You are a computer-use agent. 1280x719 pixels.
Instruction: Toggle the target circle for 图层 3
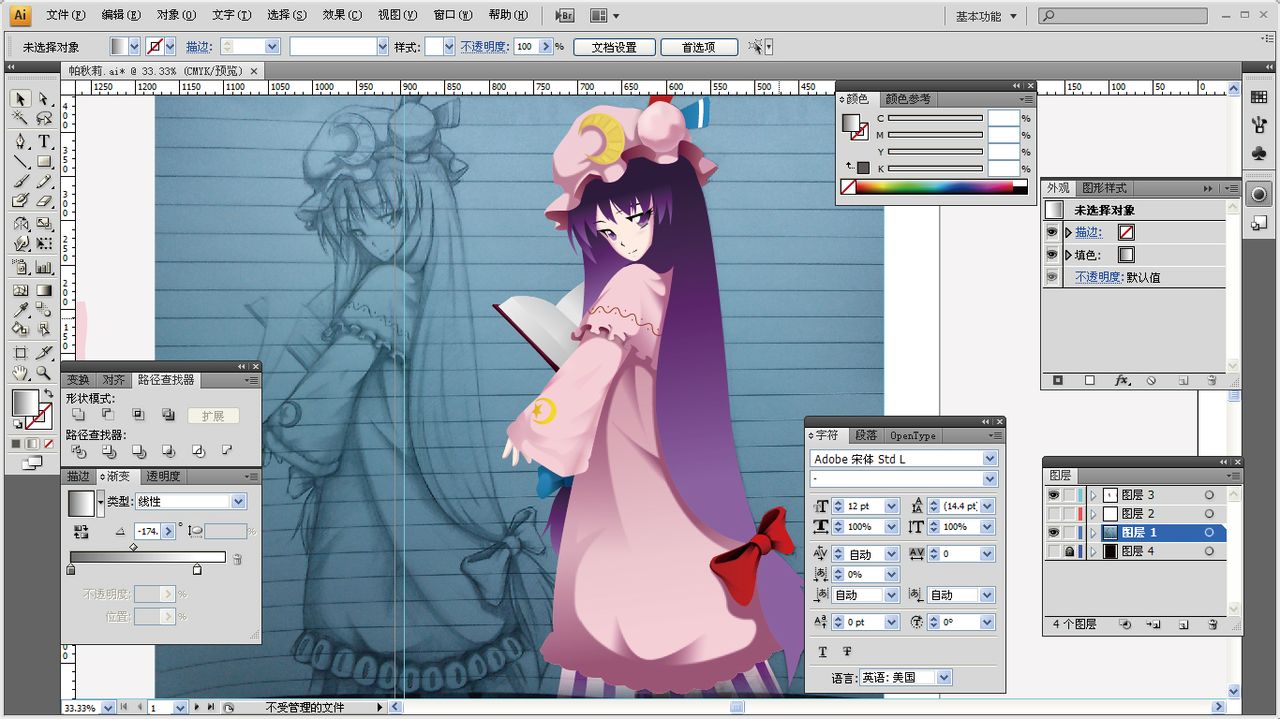pyautogui.click(x=1209, y=495)
